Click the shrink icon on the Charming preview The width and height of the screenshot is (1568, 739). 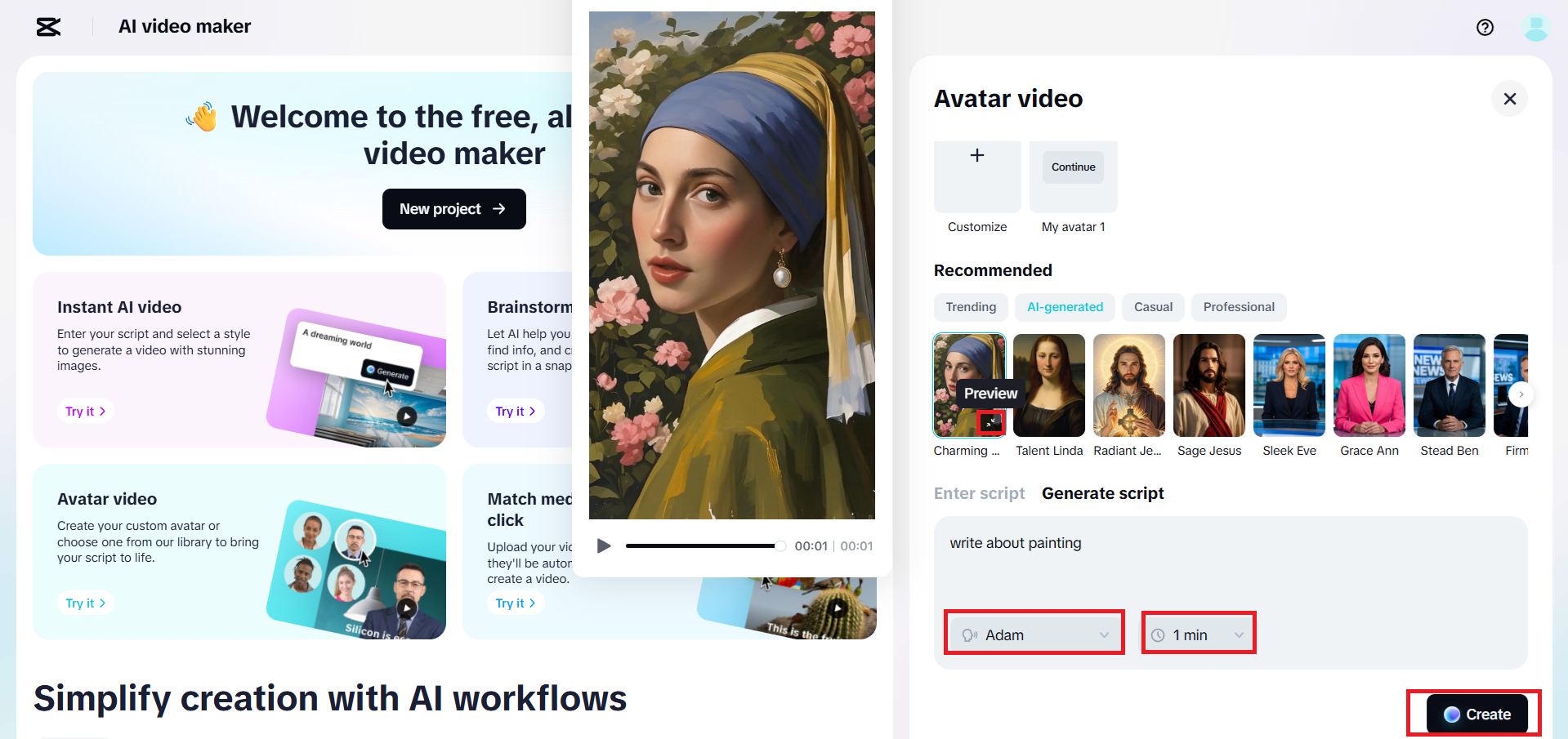991,421
